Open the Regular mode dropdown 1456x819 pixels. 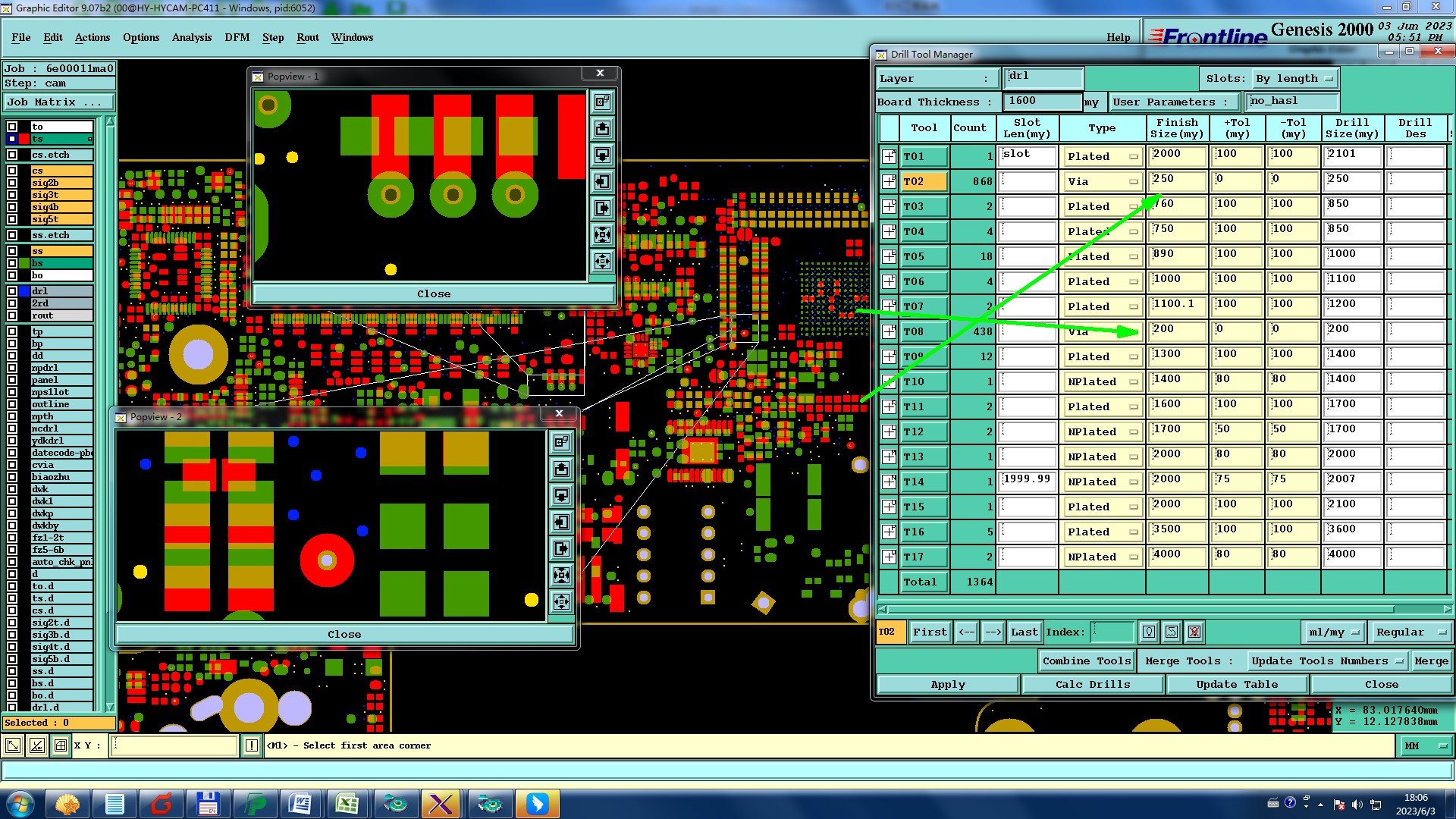[1411, 632]
